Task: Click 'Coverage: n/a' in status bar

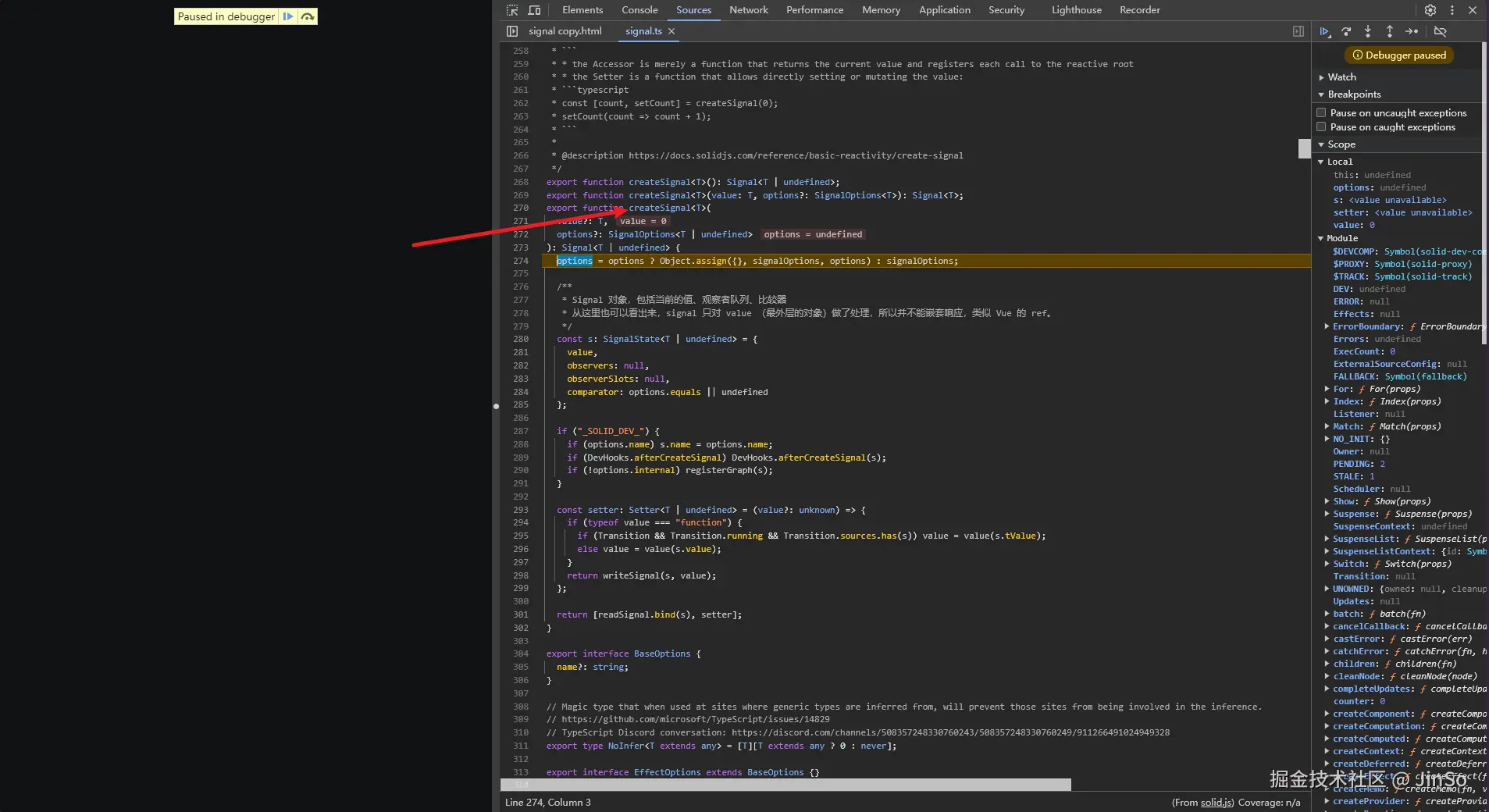Action: click(1269, 803)
